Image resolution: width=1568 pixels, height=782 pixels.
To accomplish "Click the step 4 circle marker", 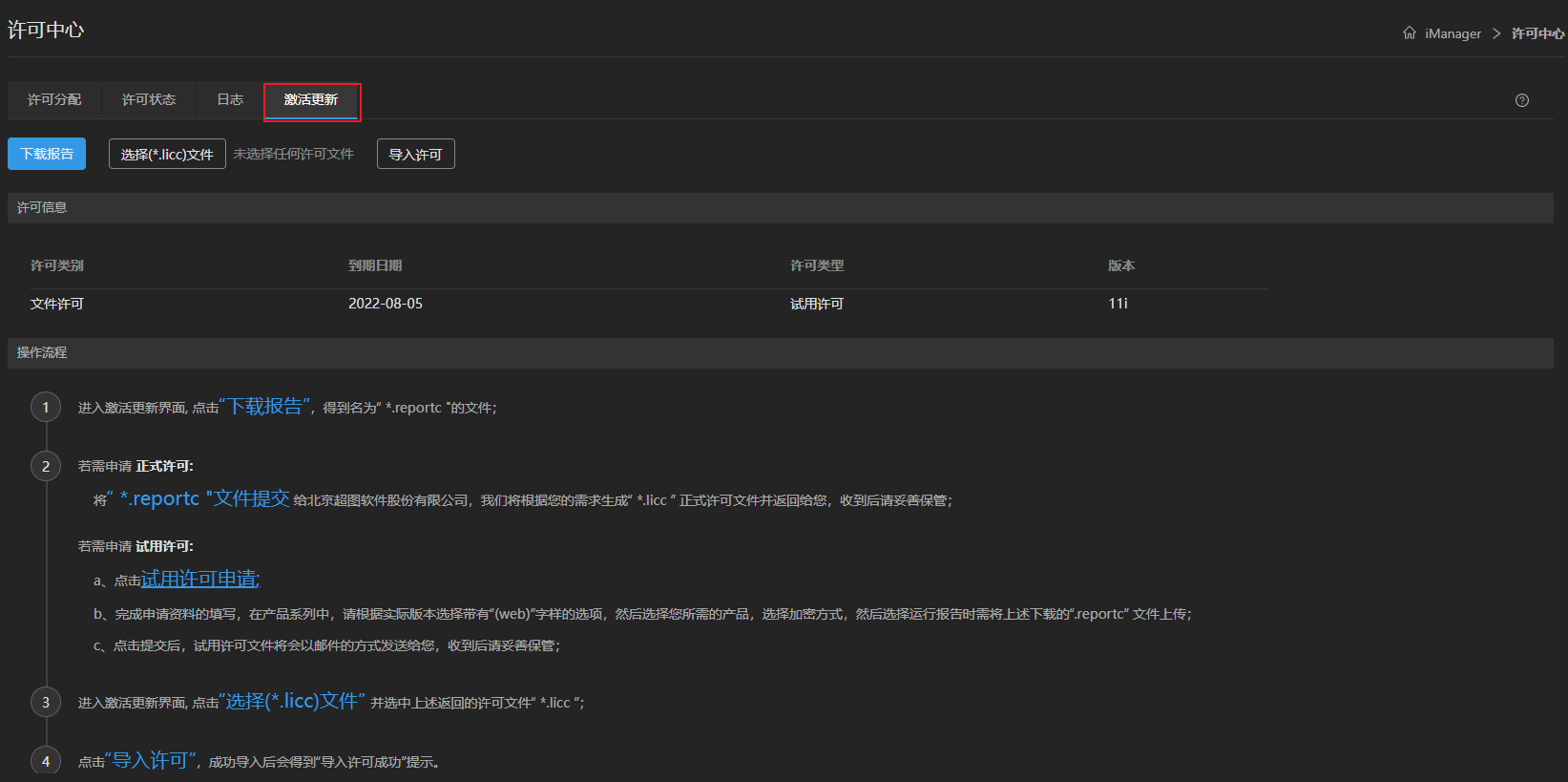I will click(x=45, y=761).
